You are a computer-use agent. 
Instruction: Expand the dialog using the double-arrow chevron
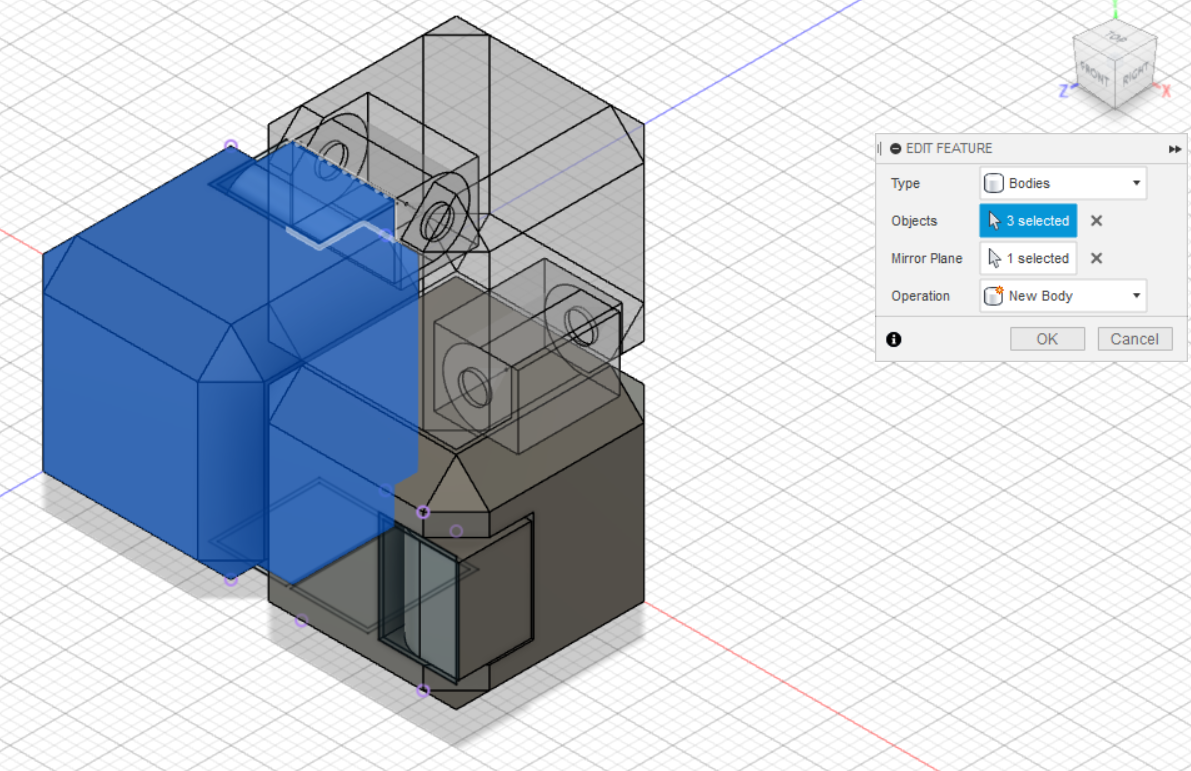(1174, 148)
